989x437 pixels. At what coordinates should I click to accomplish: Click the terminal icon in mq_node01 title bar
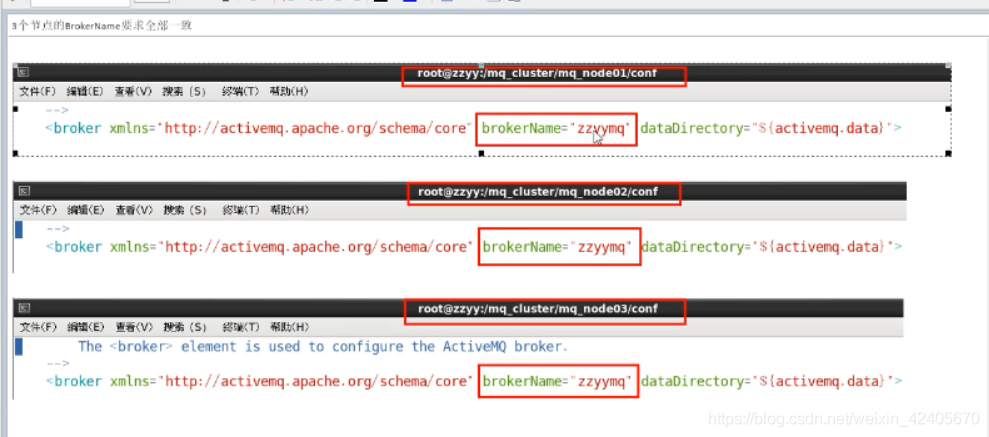21,73
